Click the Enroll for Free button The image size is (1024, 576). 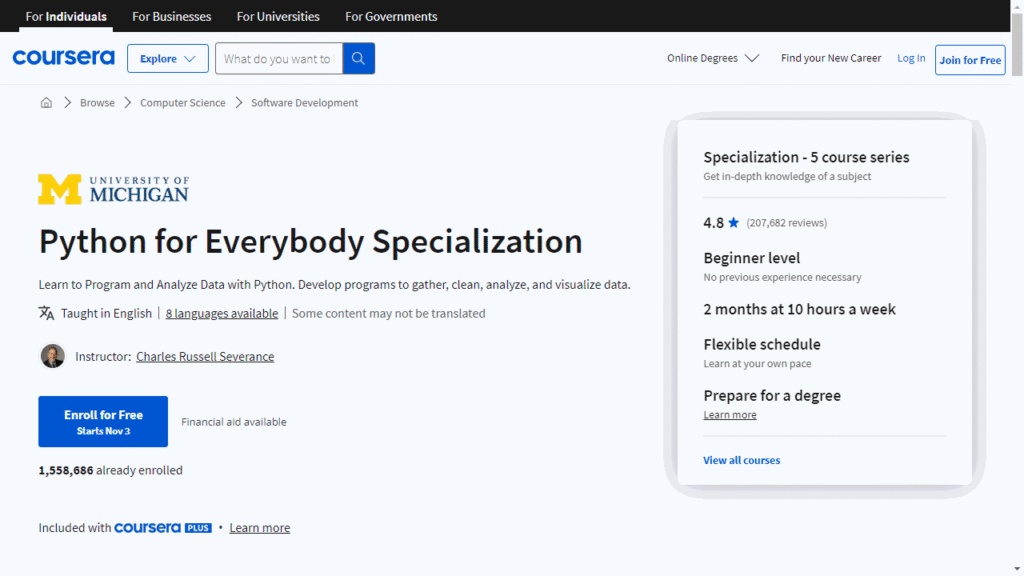(103, 421)
